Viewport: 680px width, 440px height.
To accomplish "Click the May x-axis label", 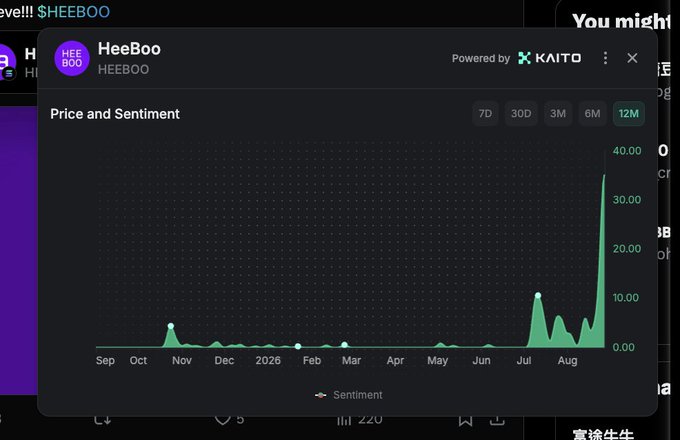I will [438, 361].
